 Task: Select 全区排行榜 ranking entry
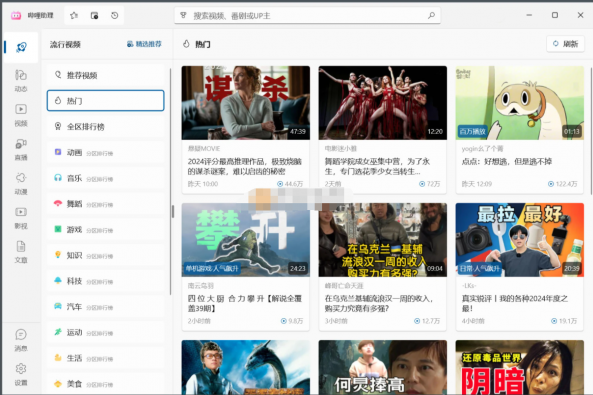coord(106,126)
